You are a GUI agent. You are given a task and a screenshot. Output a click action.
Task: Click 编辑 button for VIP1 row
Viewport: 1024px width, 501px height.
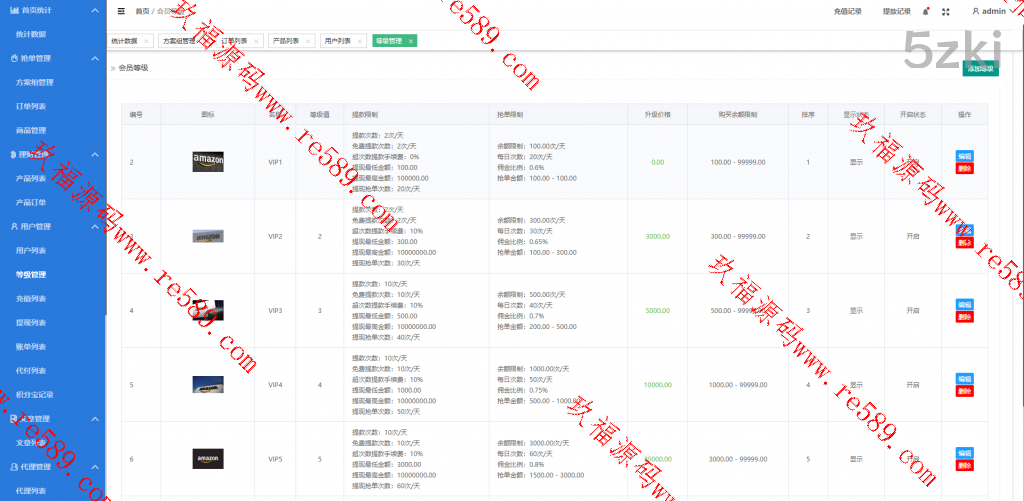click(964, 156)
